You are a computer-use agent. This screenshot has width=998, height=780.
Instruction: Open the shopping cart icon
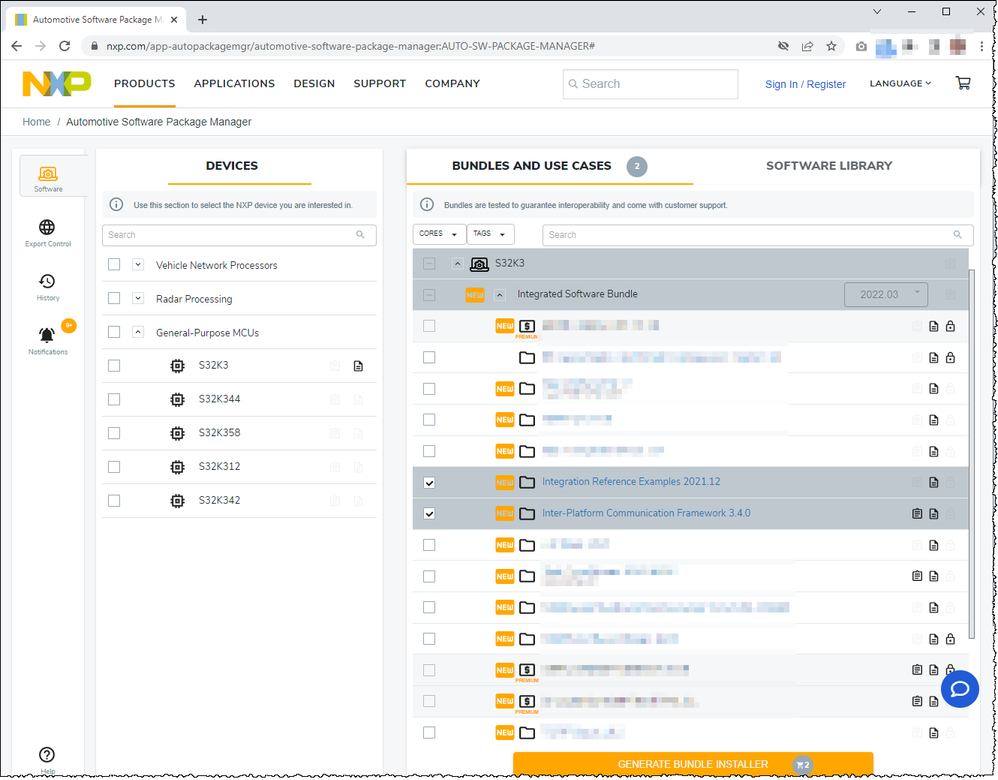pyautogui.click(x=963, y=83)
